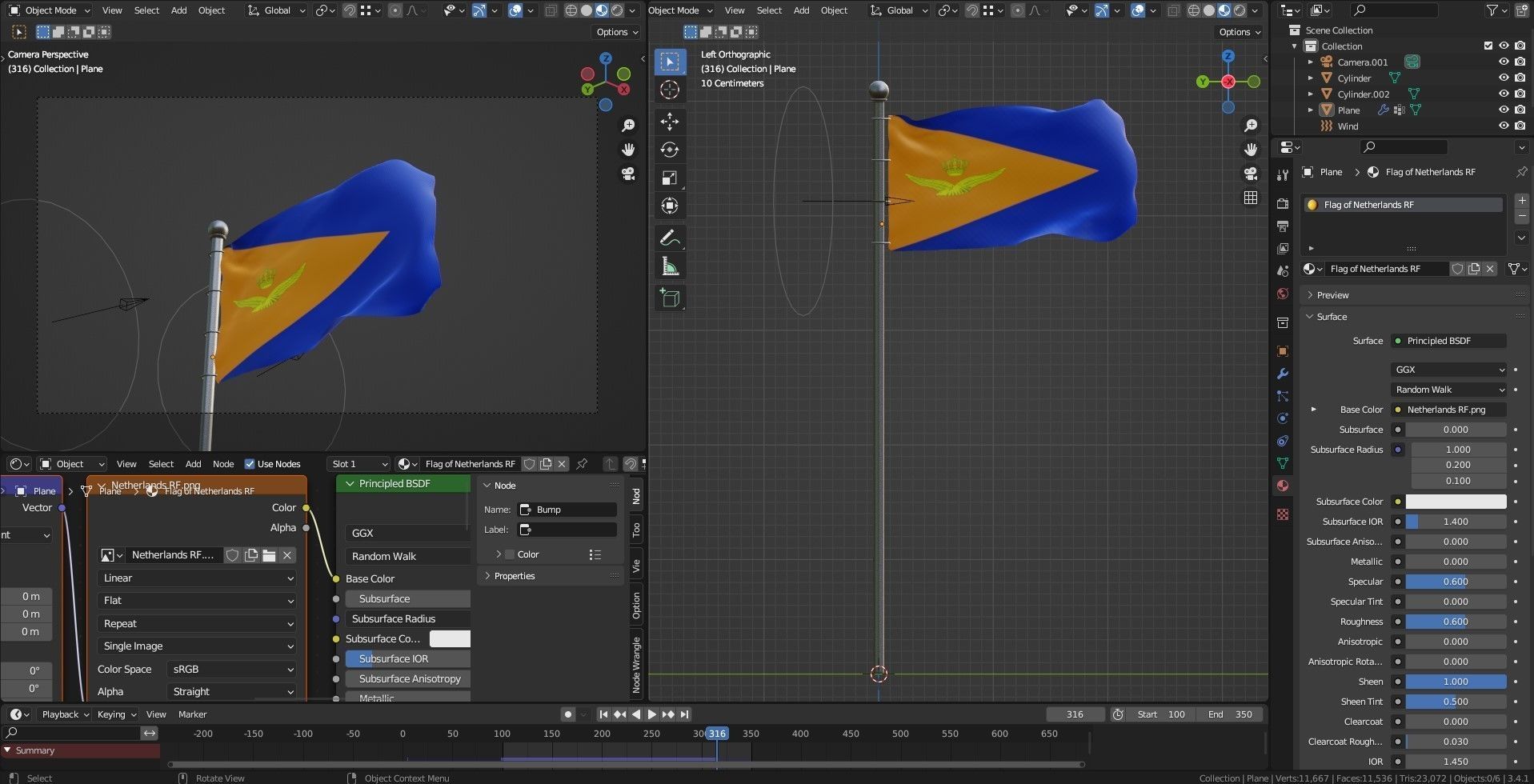Click pan hand icon in camera viewport

coord(628,150)
